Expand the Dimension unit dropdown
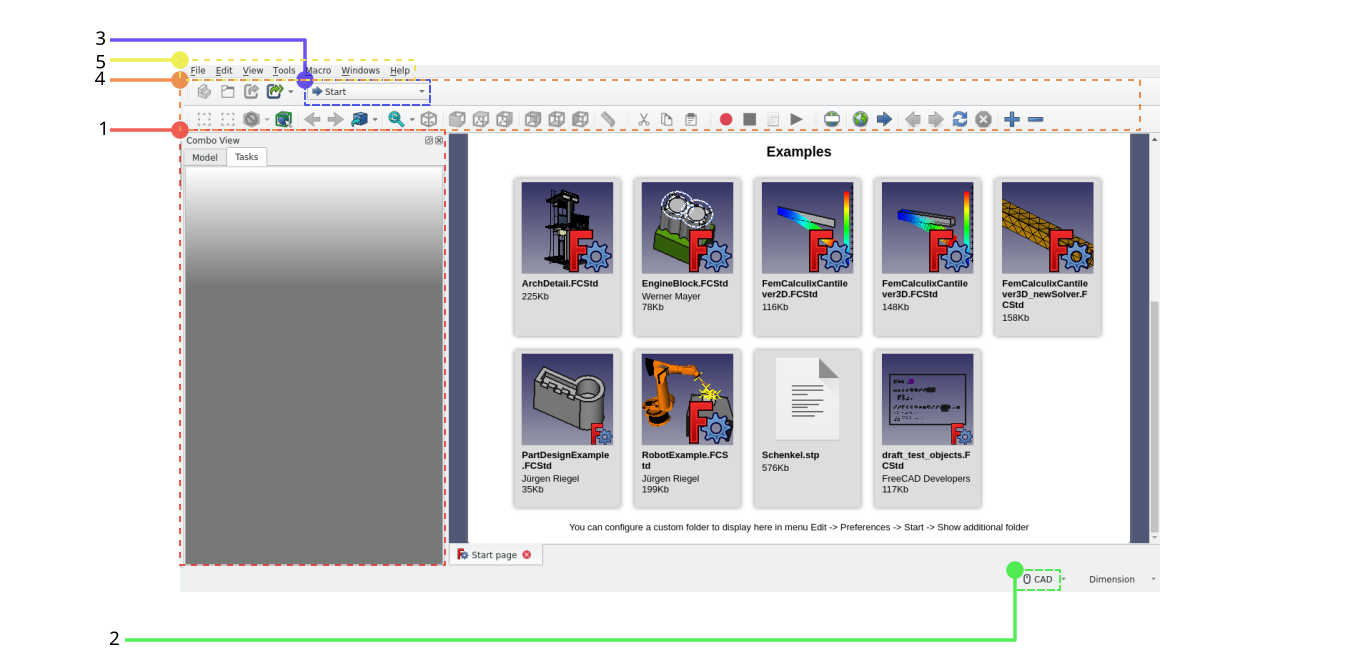 click(1122, 579)
